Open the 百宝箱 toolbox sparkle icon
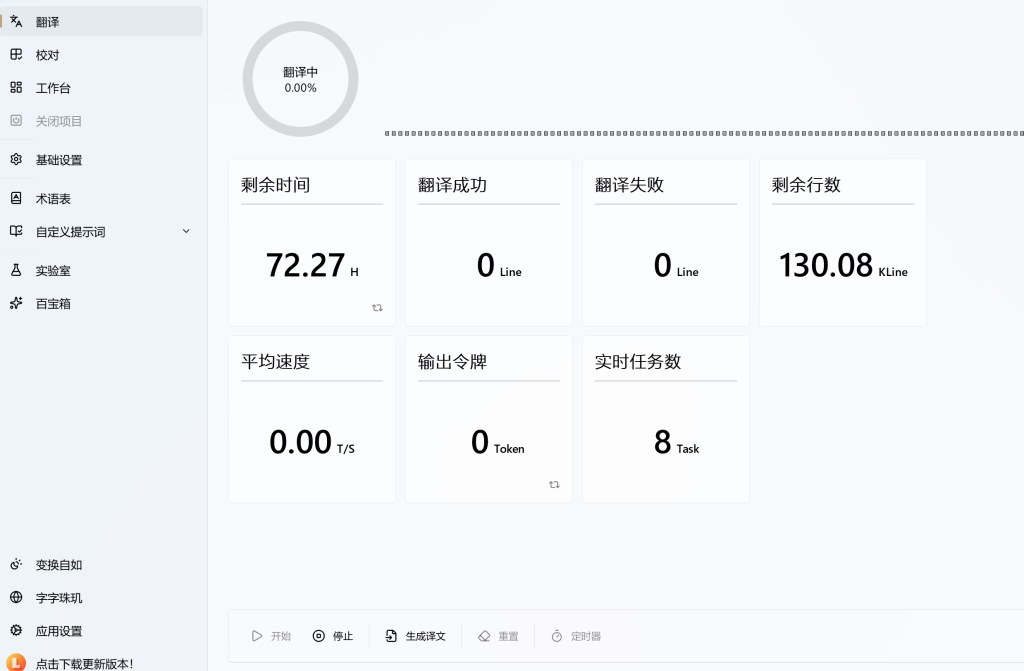 [16, 303]
